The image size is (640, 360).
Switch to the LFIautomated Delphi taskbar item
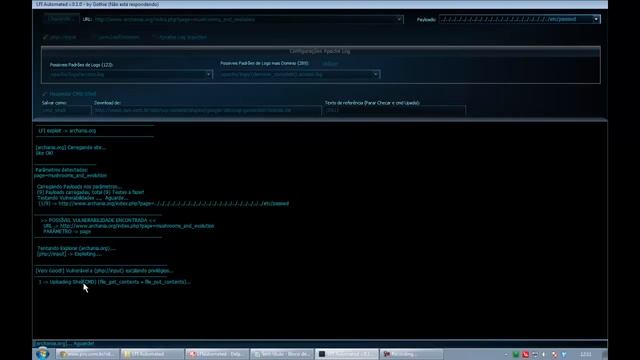(x=217, y=354)
